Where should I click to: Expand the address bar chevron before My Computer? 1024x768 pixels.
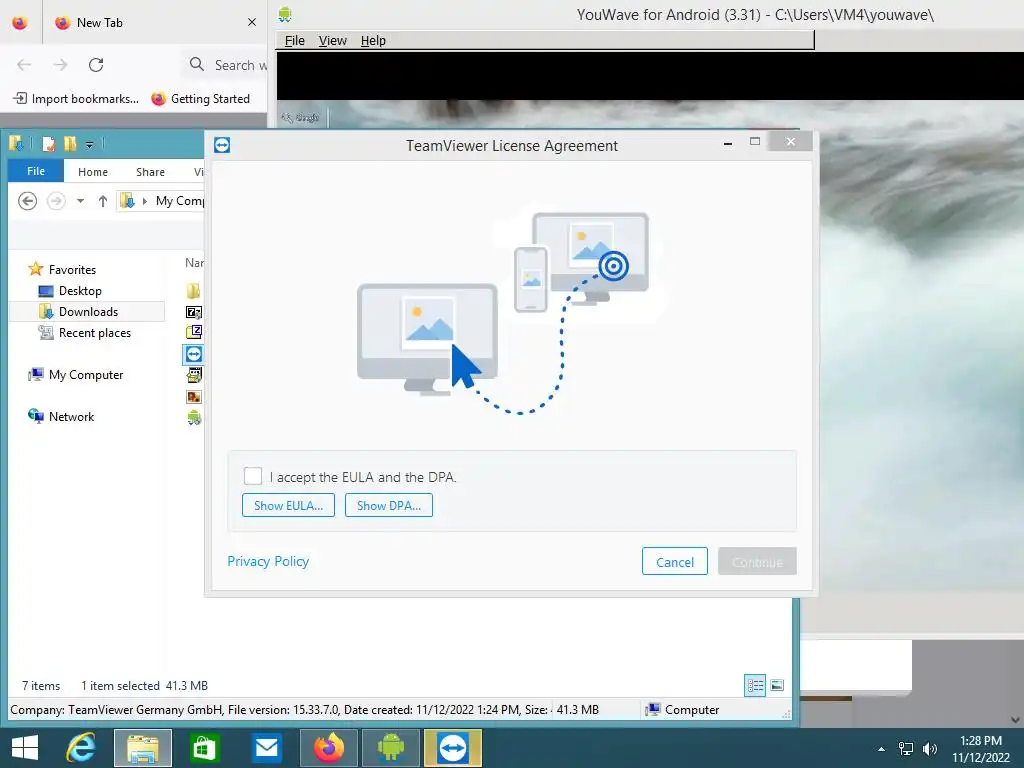click(144, 201)
